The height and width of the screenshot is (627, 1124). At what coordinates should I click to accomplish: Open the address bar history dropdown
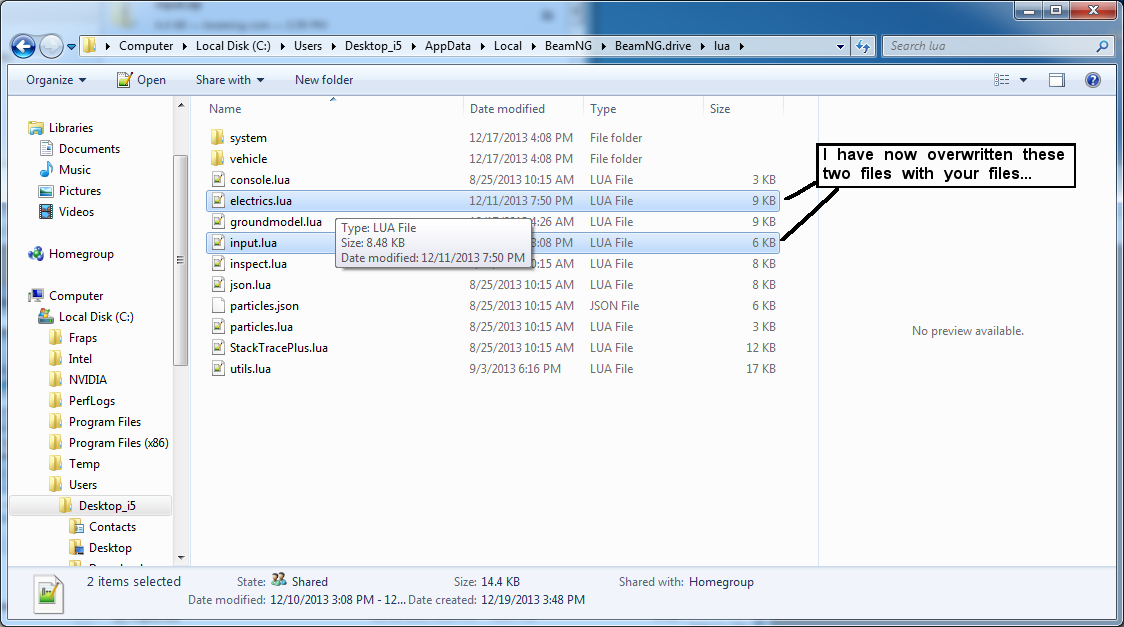840,47
